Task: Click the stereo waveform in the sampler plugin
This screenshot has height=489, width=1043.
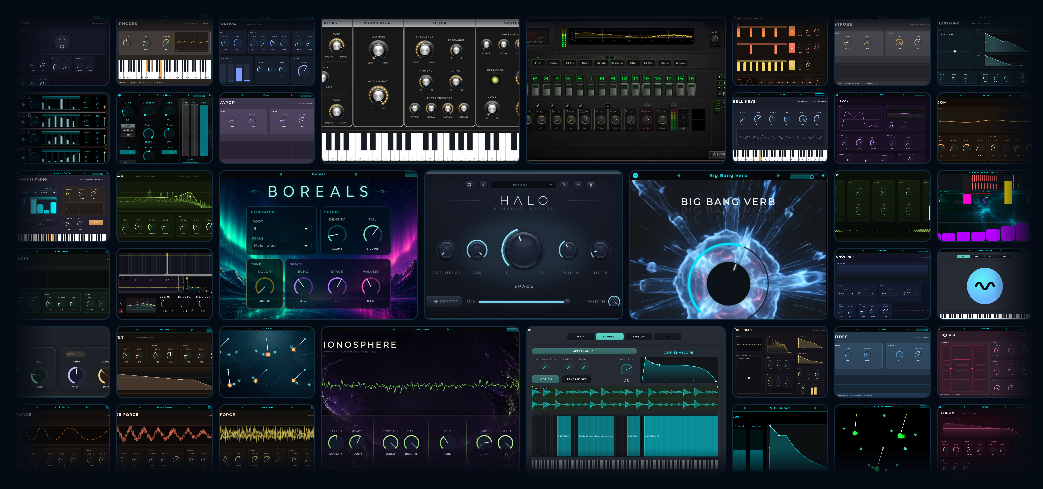Action: click(x=625, y=399)
